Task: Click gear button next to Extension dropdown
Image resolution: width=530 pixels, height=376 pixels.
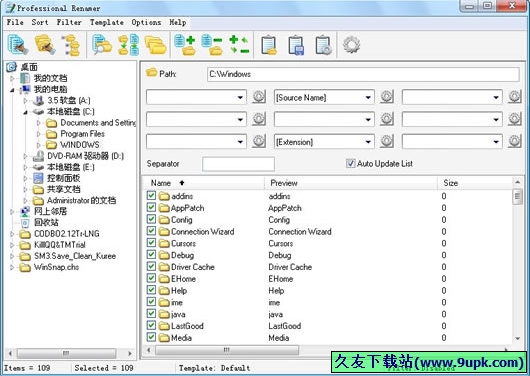Action: (387, 141)
